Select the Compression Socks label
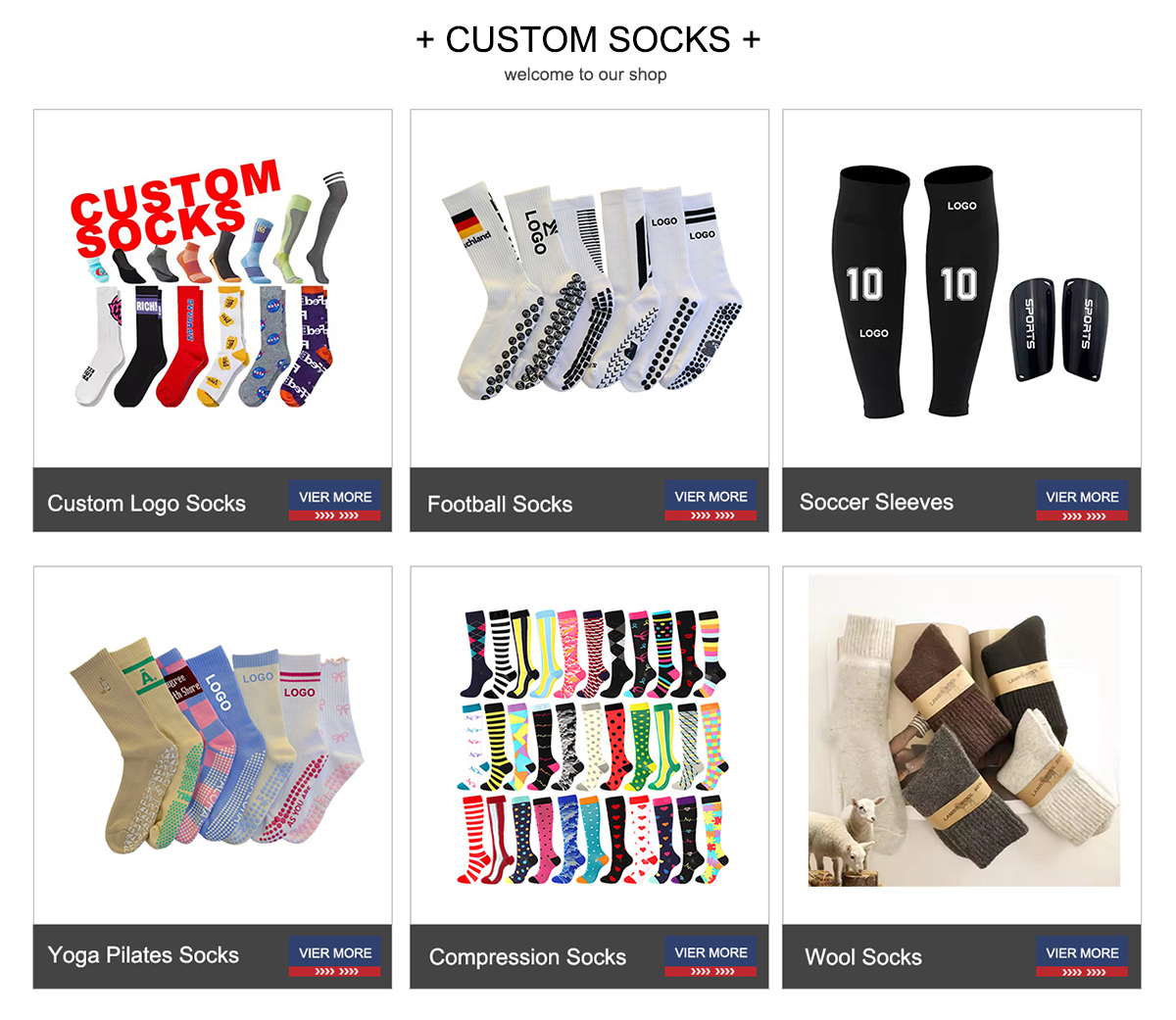The image size is (1176, 1020). point(527,957)
